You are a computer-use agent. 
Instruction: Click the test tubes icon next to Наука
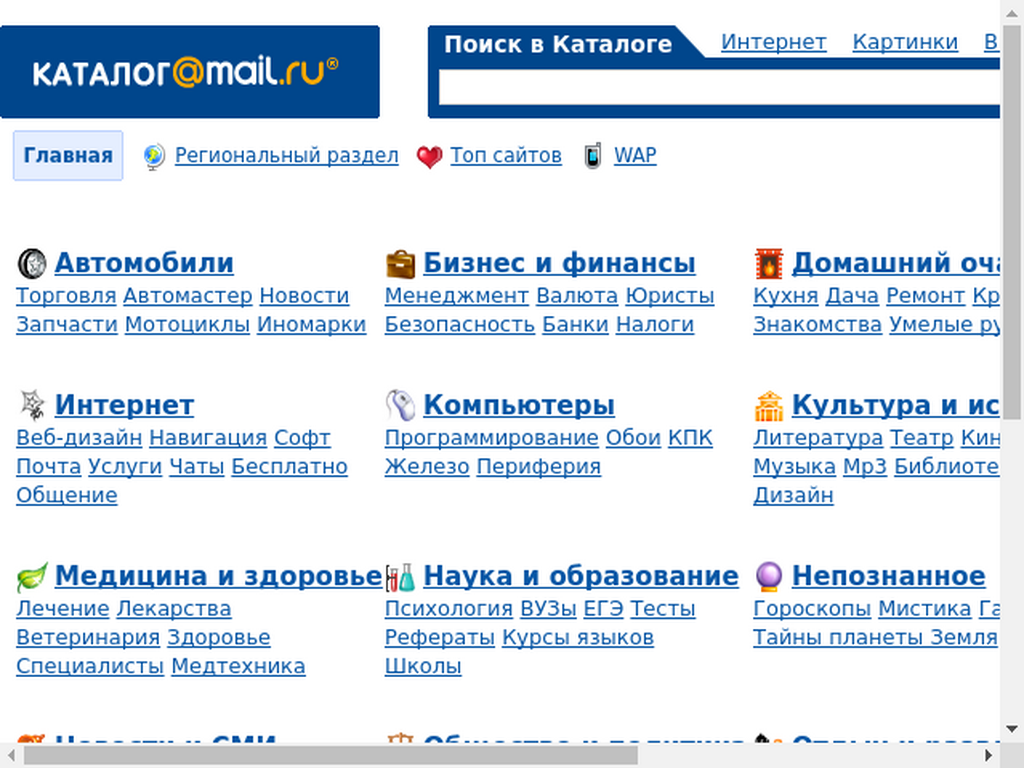point(400,577)
